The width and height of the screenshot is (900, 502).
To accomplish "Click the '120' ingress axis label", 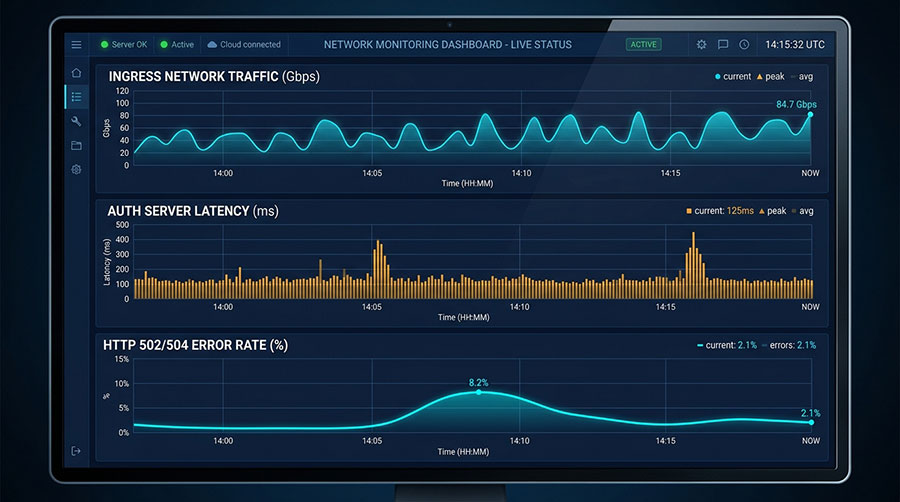I will [x=122, y=91].
